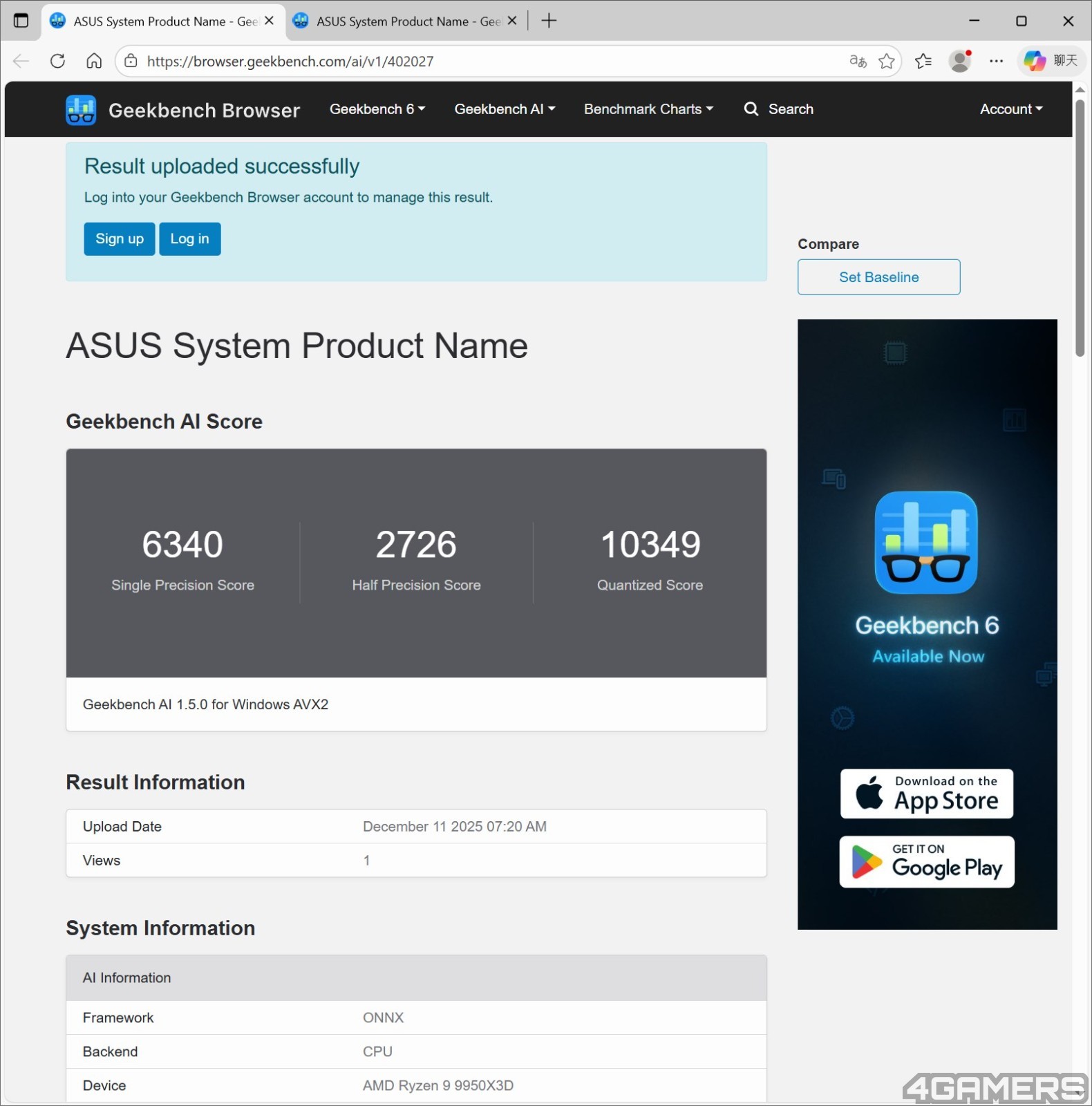This screenshot has height=1106, width=1092.
Task: Expand the Geekbench 6 dropdown
Action: point(377,109)
